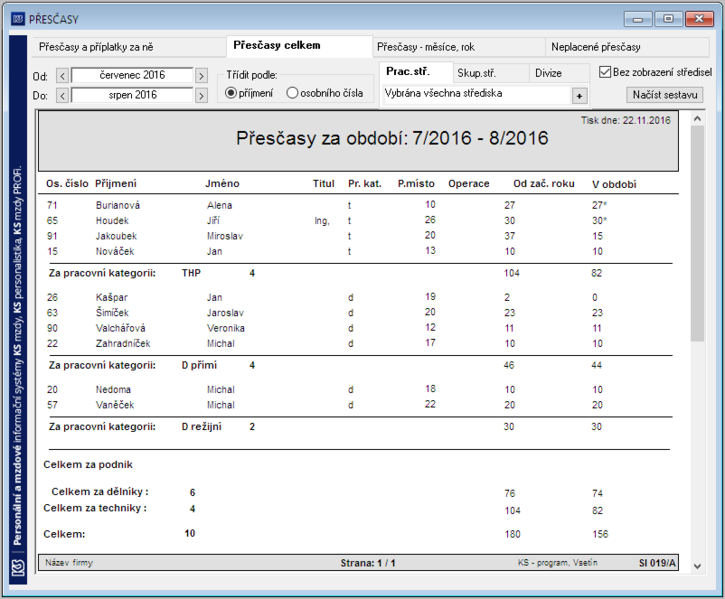Click the THP category summary label

191,273
